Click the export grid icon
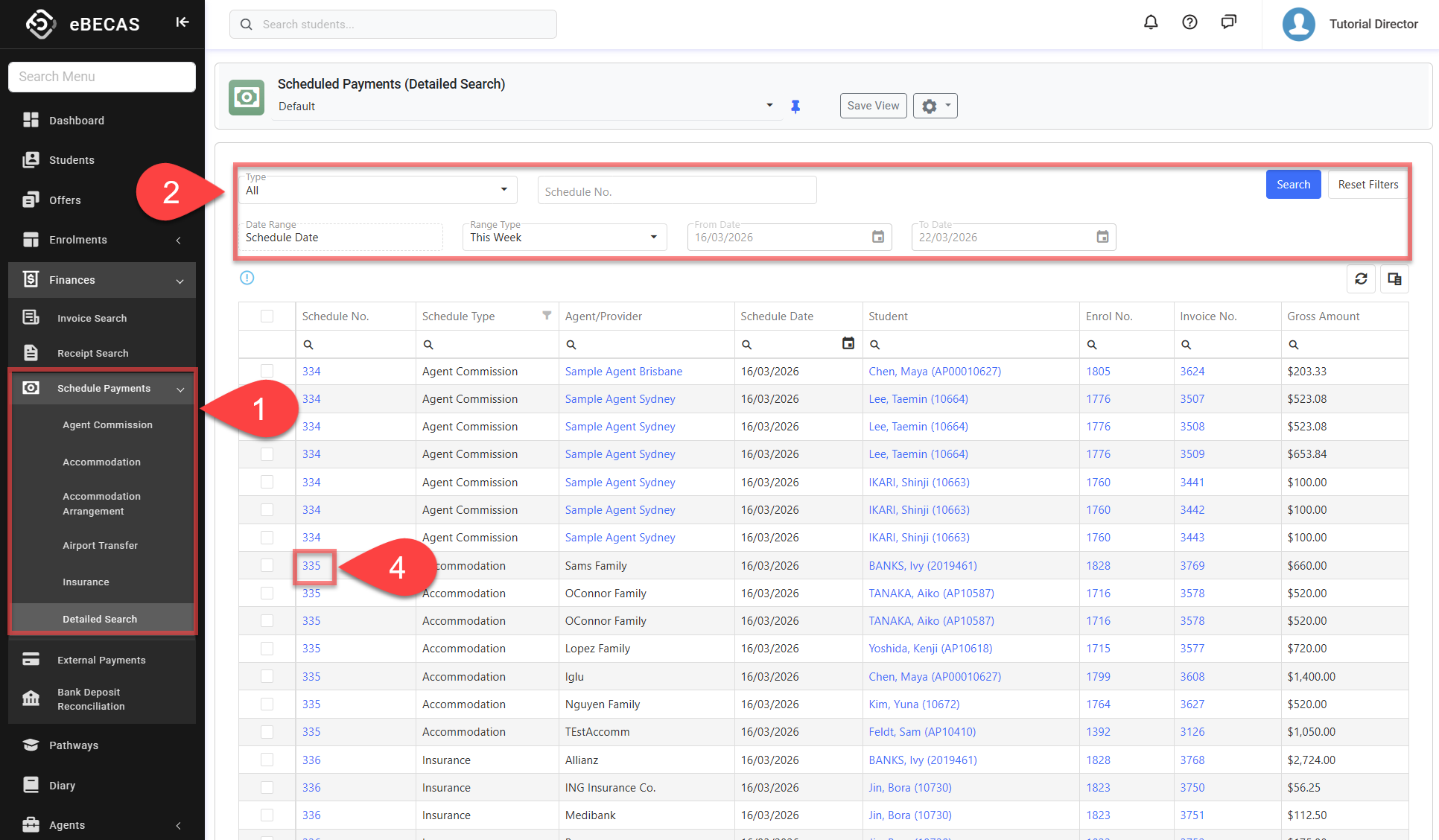This screenshot has height=840, width=1439. 1394,279
